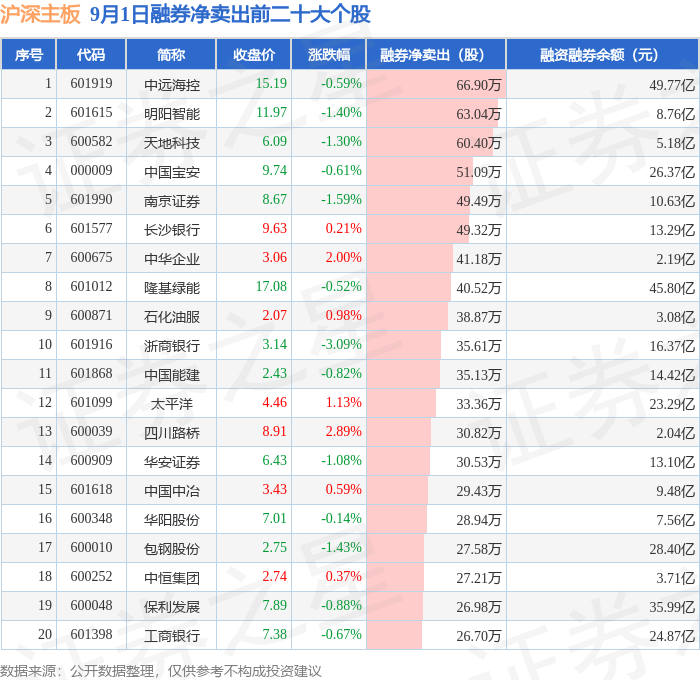
Task: Click stock name 华安证券
Action: 171,462
